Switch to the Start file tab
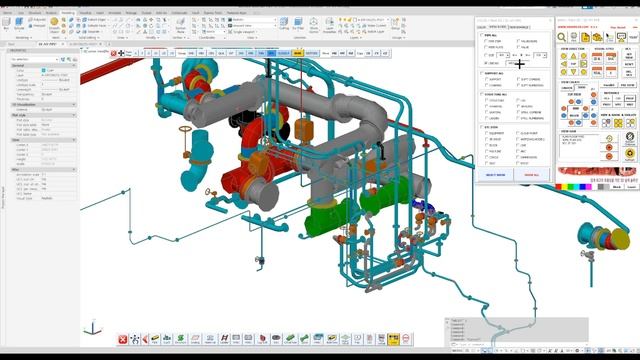This screenshot has height=360, width=640. [x=11, y=44]
